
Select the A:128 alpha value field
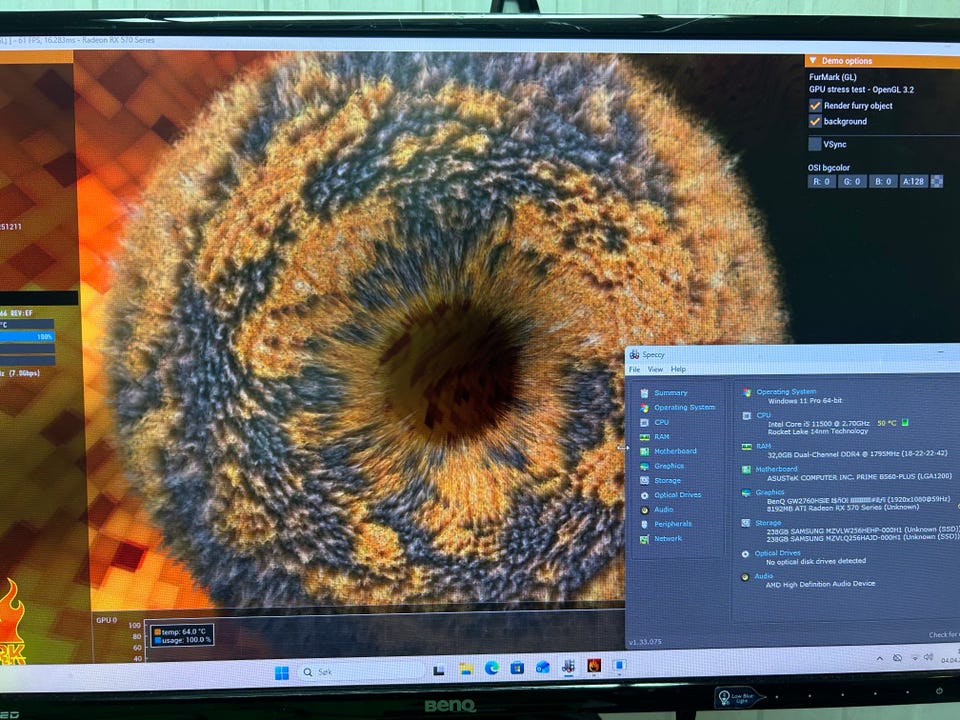click(913, 182)
